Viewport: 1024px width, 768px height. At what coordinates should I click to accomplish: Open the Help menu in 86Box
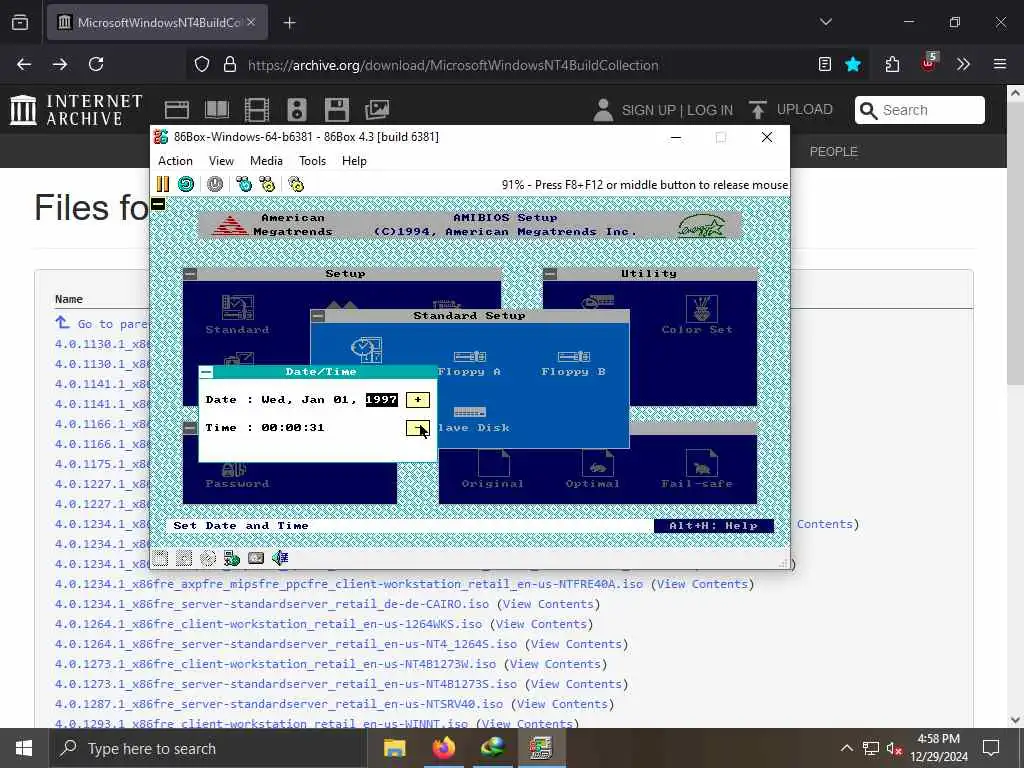[354, 161]
